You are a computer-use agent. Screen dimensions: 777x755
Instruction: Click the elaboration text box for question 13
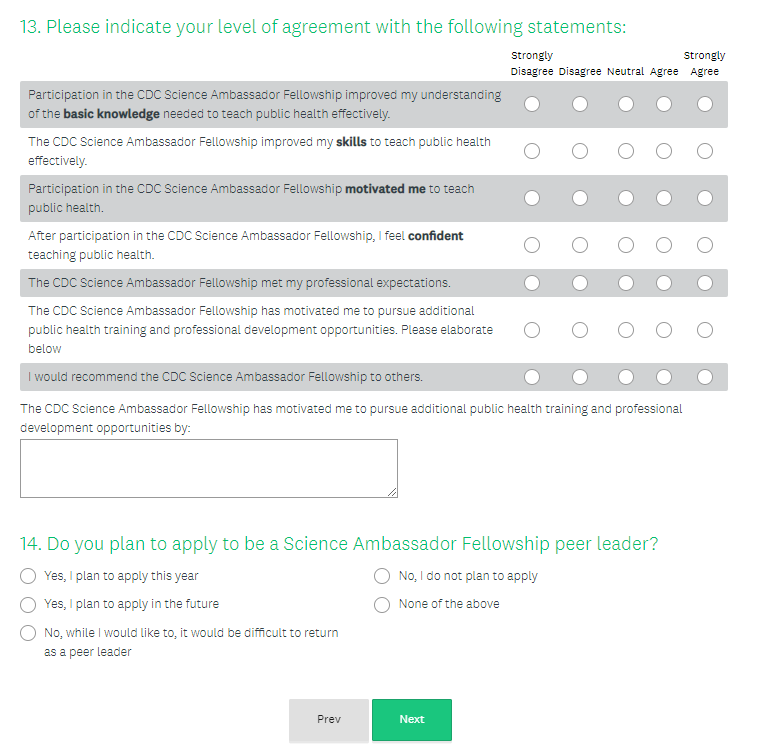(x=209, y=468)
